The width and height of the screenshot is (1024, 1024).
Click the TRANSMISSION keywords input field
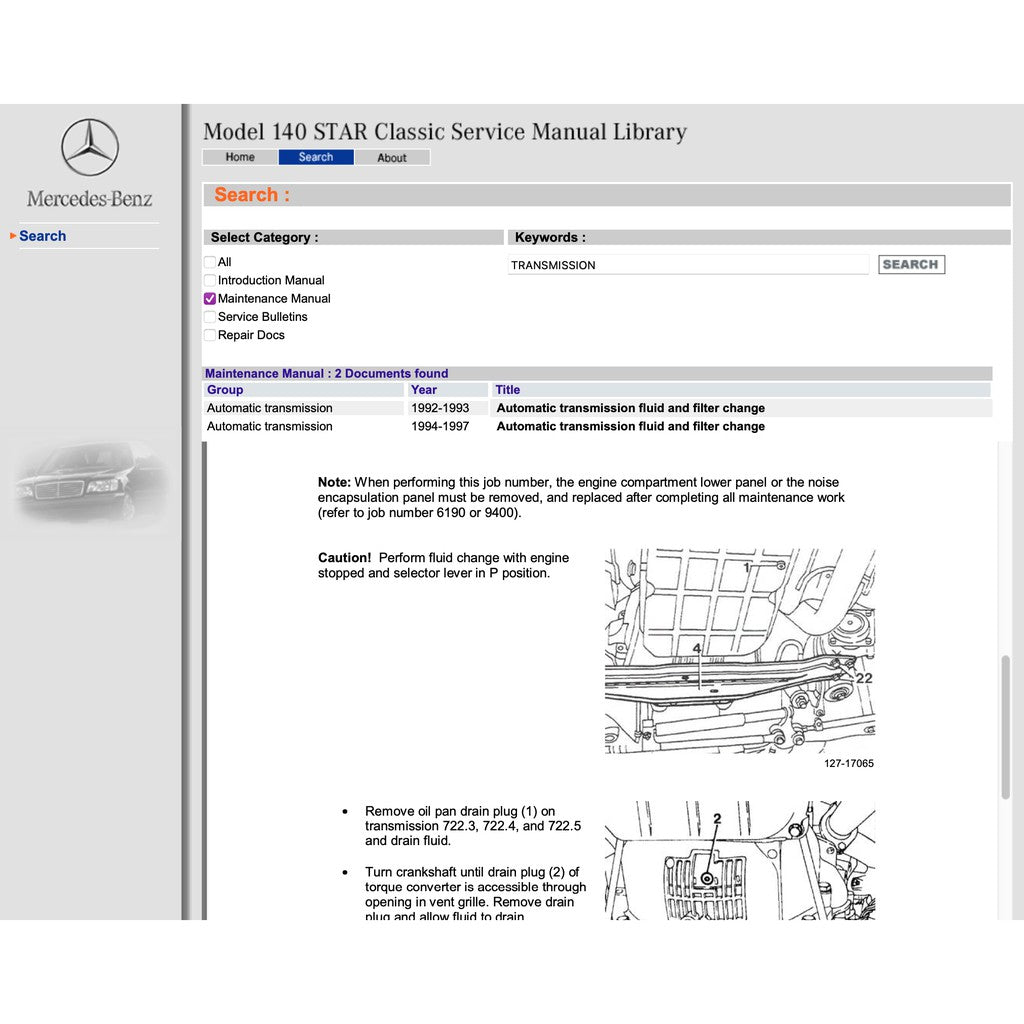click(x=688, y=265)
